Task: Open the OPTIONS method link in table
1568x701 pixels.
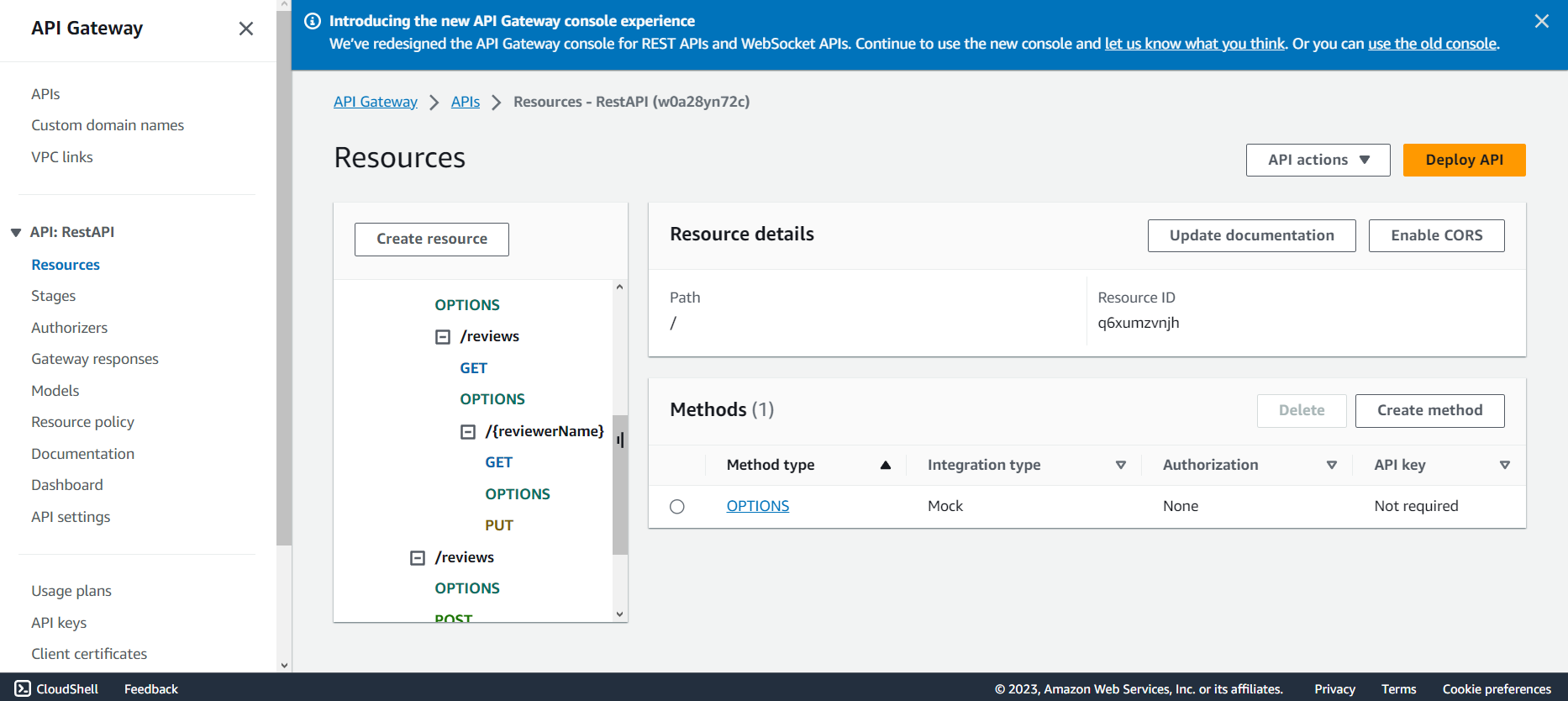Action: click(x=758, y=506)
